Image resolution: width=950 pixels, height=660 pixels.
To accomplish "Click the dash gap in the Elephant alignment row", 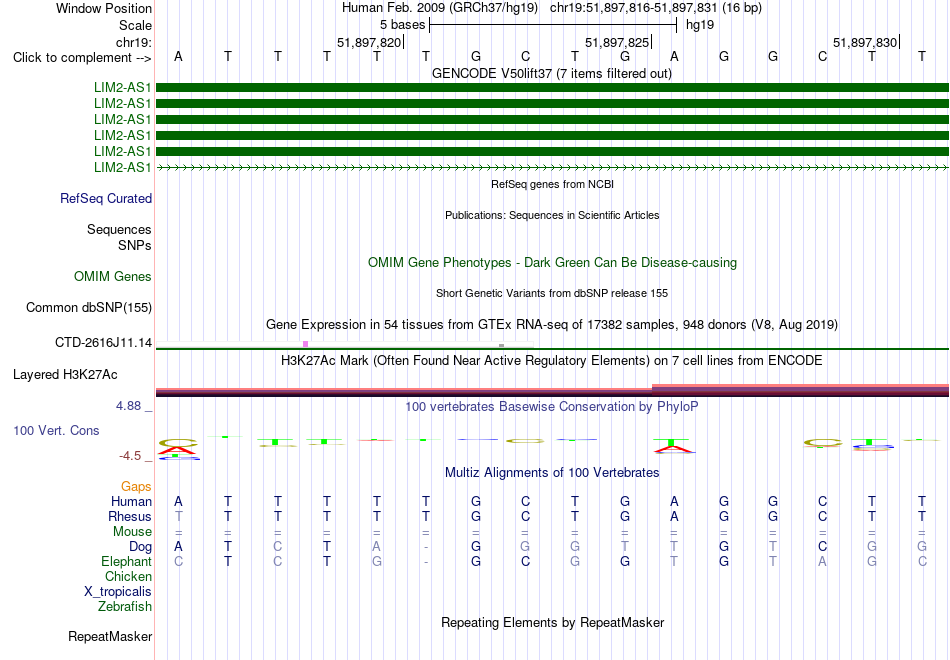I will [426, 562].
